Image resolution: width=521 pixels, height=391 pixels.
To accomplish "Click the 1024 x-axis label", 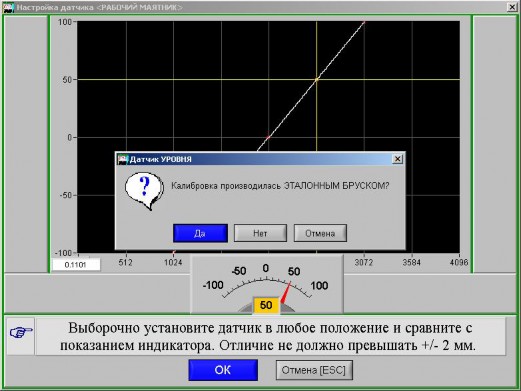I will [173, 263].
